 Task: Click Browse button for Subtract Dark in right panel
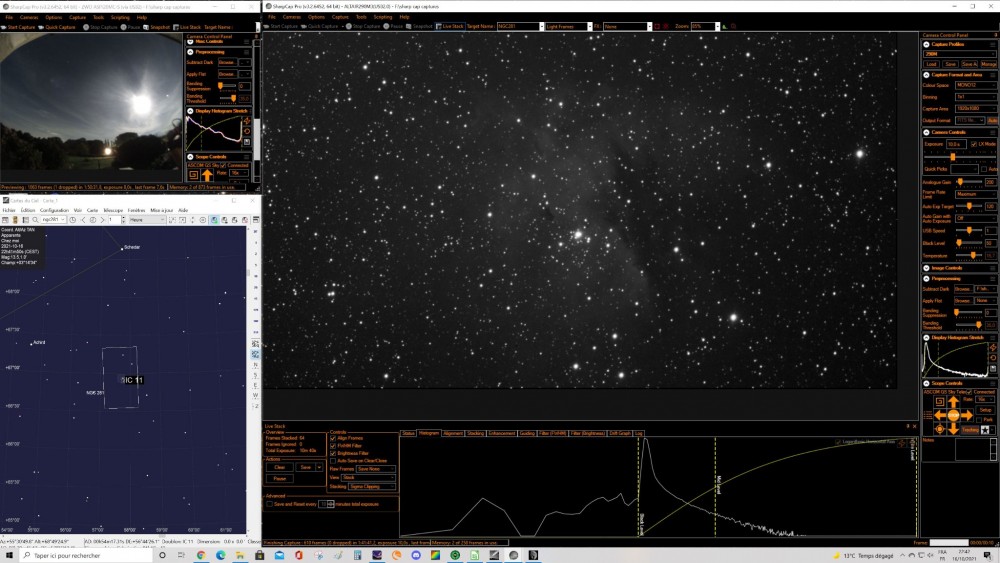tap(962, 289)
